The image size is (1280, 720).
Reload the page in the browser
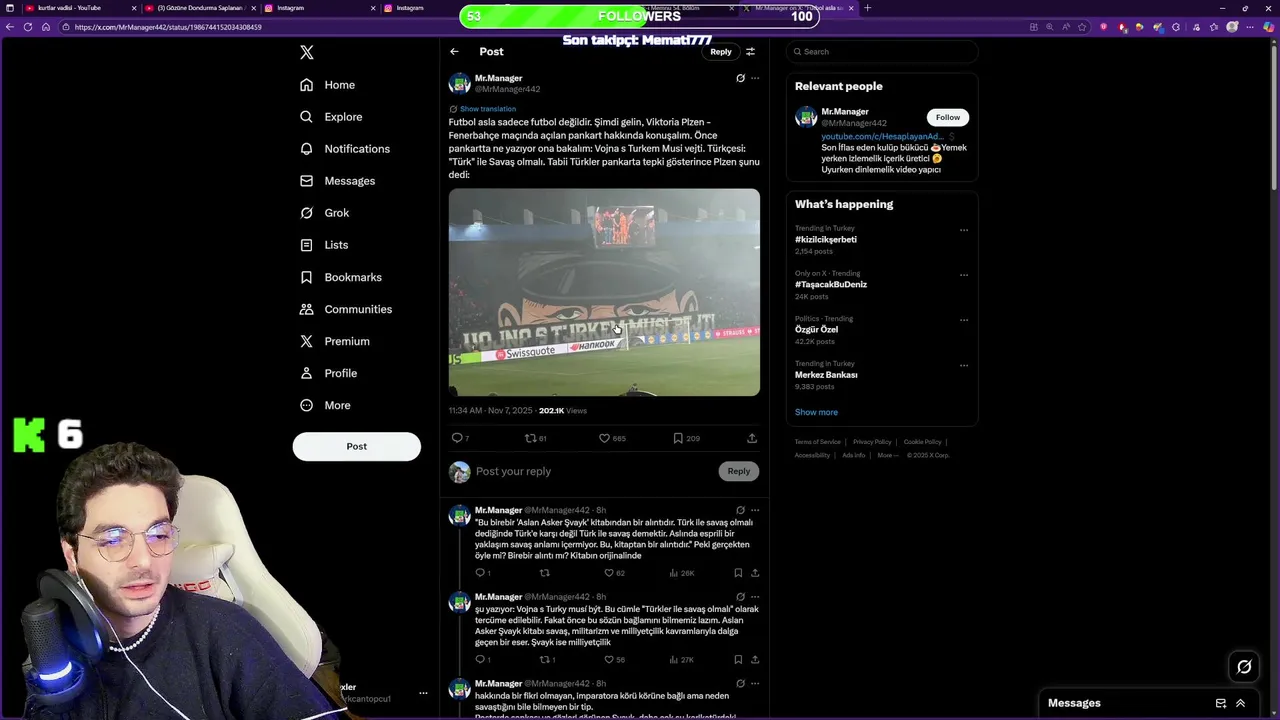pyautogui.click(x=28, y=27)
